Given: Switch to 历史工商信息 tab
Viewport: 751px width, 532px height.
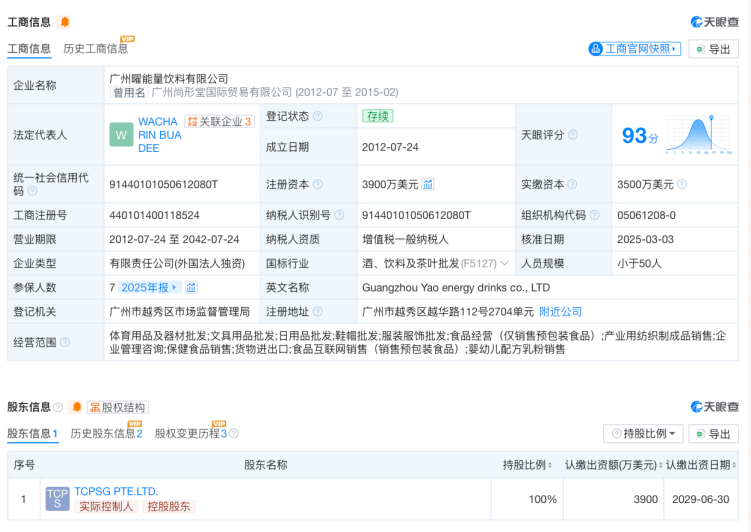Looking at the screenshot, I should pyautogui.click(x=96, y=49).
